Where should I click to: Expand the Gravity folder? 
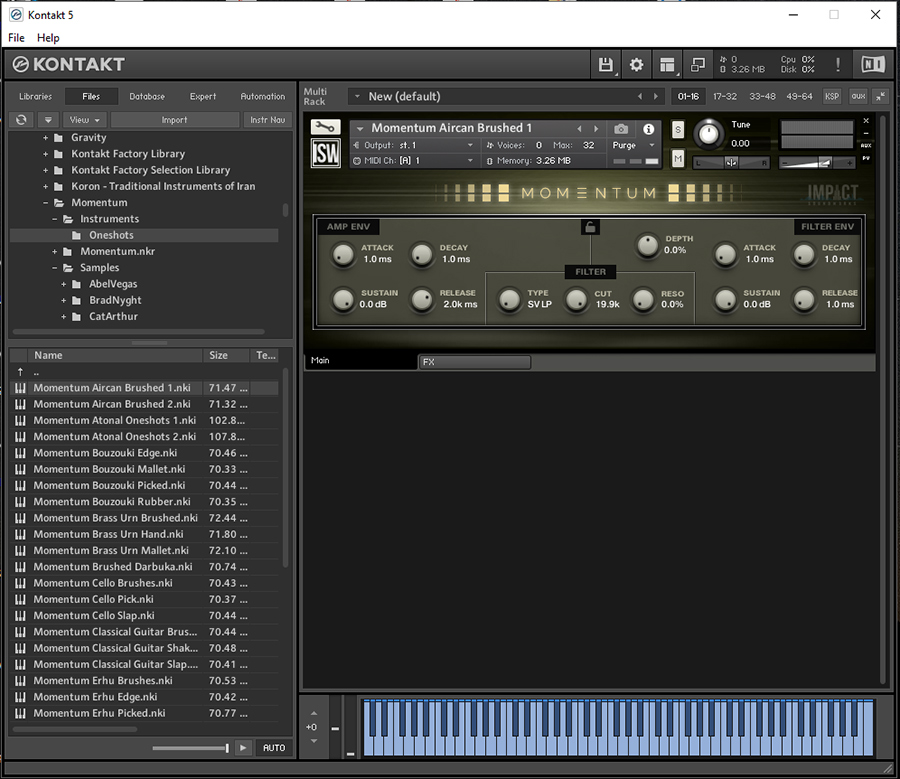point(45,138)
